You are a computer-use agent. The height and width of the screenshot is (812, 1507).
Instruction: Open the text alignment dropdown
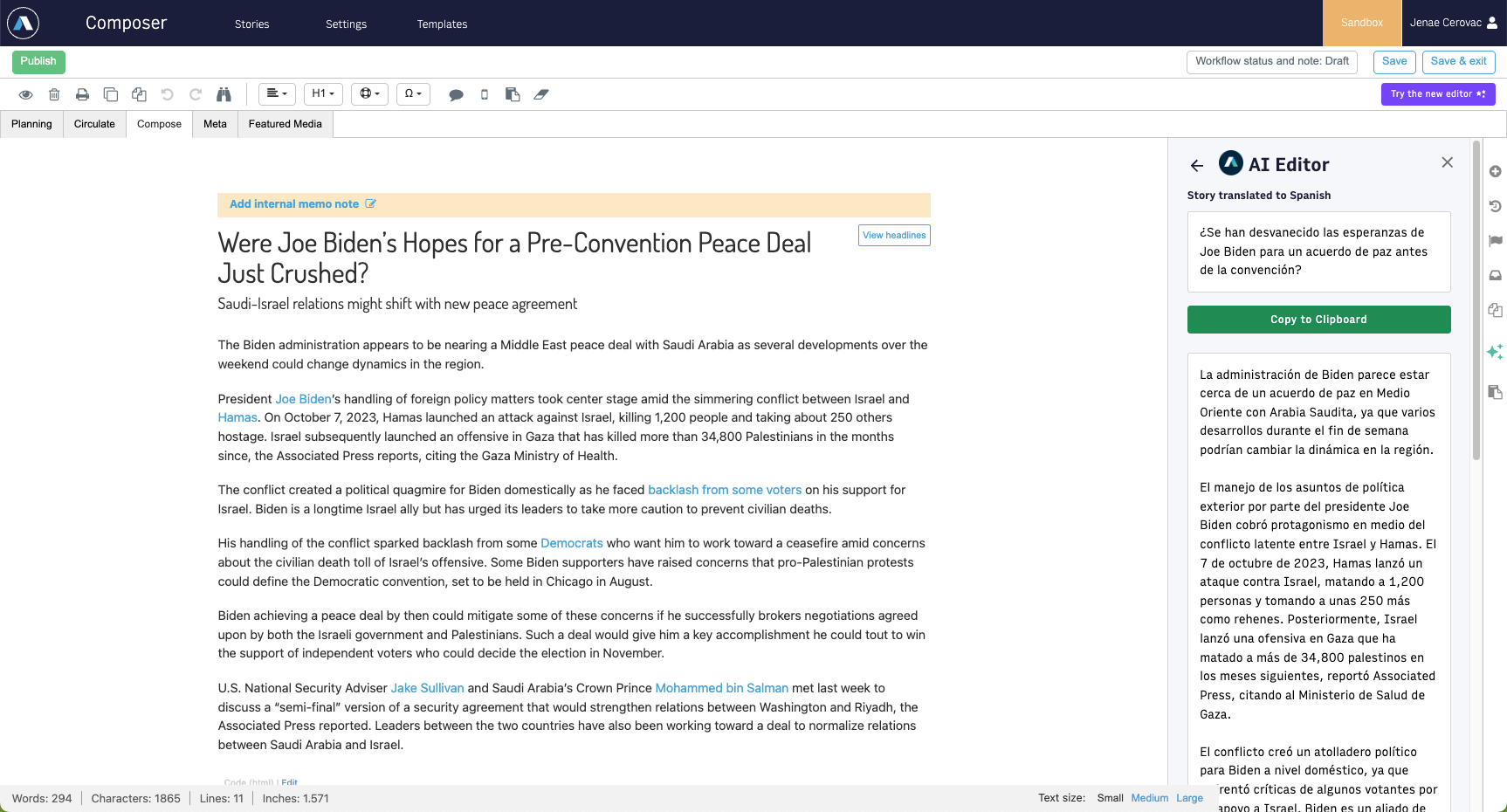[277, 94]
